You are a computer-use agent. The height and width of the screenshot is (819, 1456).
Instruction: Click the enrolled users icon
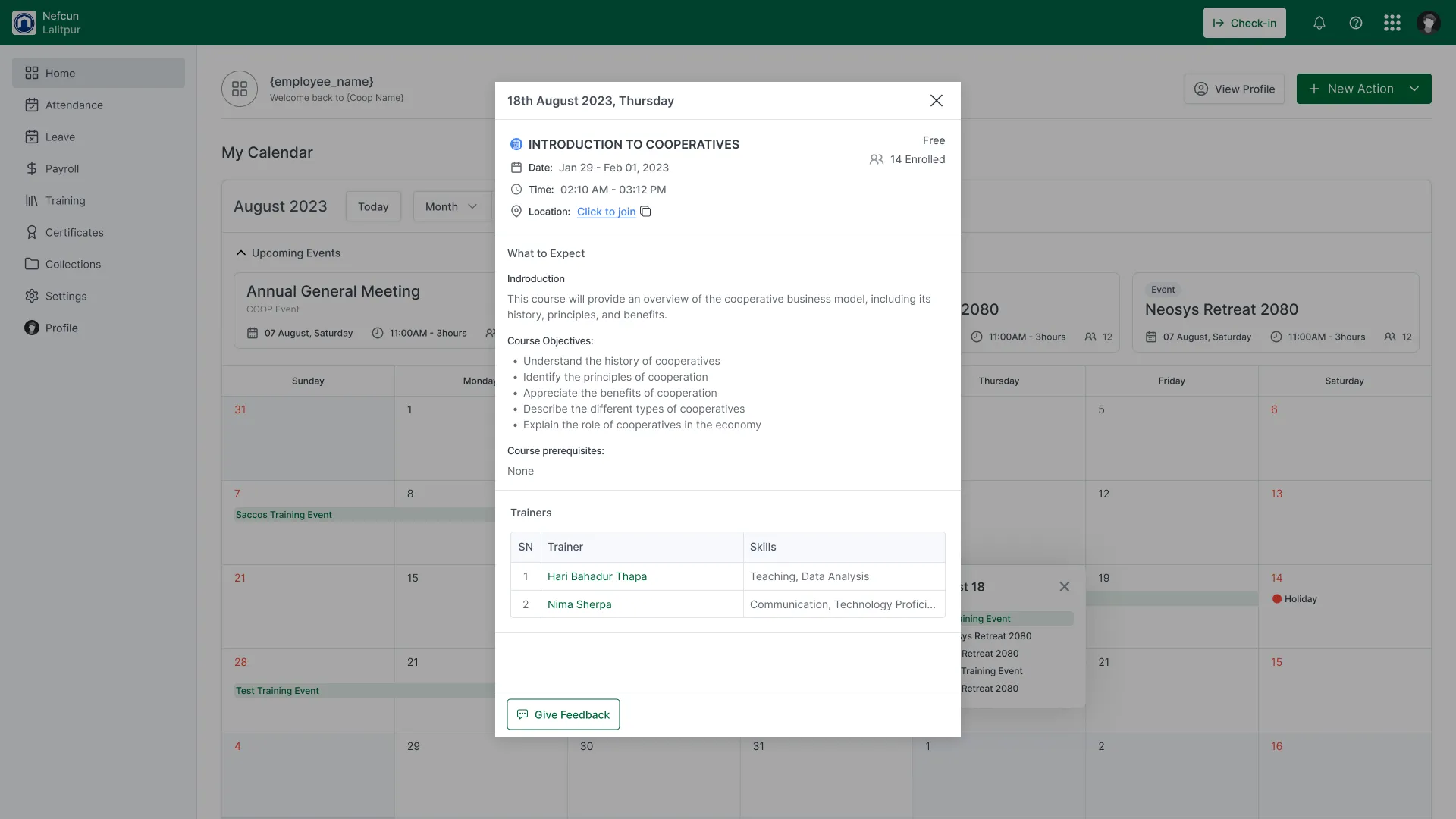[x=877, y=159]
